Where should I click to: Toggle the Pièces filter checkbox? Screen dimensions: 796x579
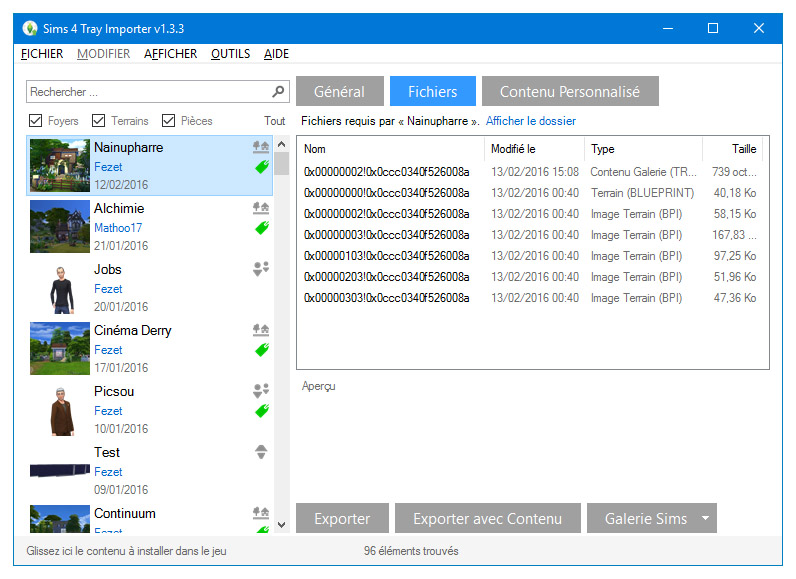click(168, 121)
